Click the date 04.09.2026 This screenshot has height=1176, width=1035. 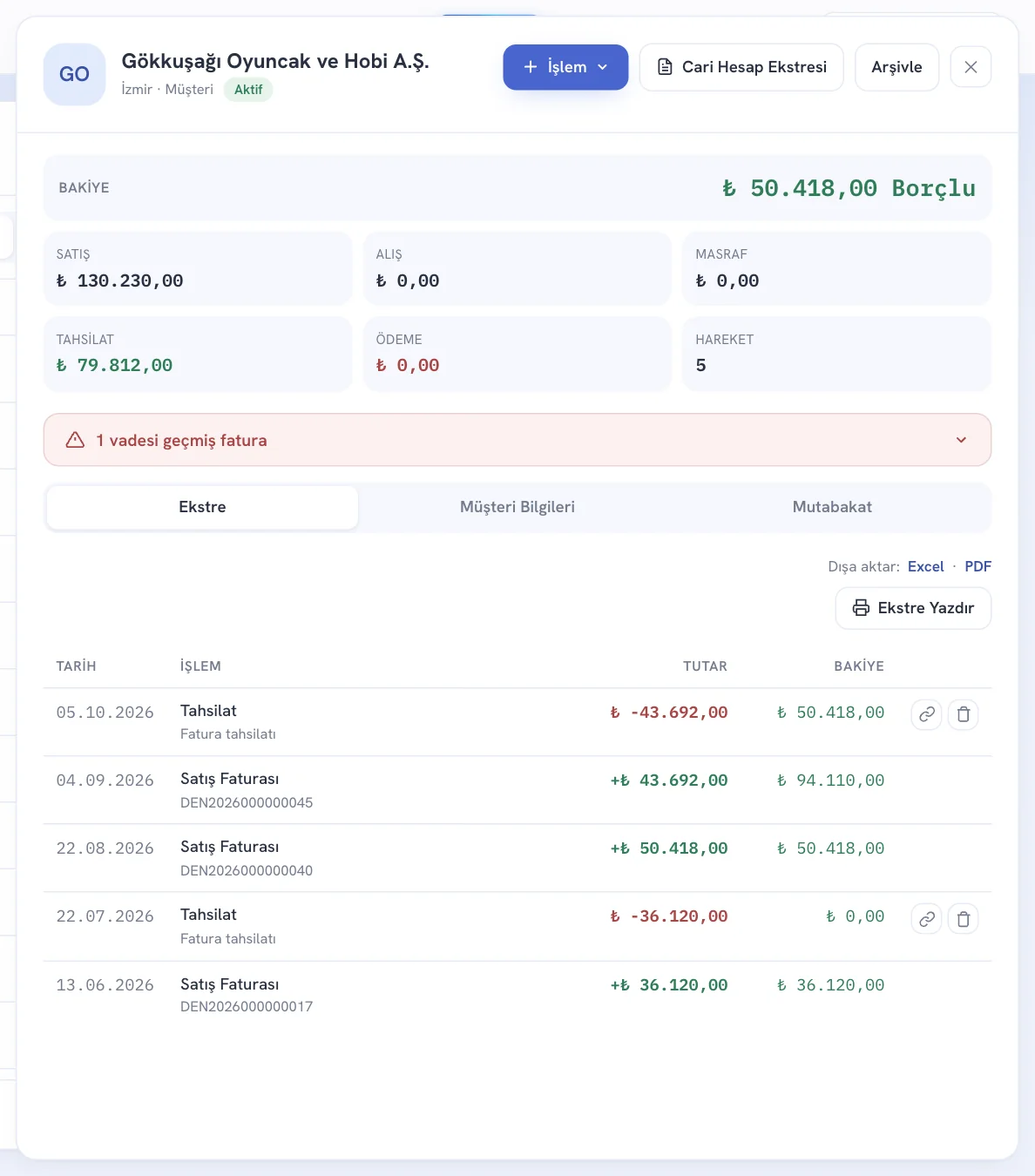click(x=105, y=781)
